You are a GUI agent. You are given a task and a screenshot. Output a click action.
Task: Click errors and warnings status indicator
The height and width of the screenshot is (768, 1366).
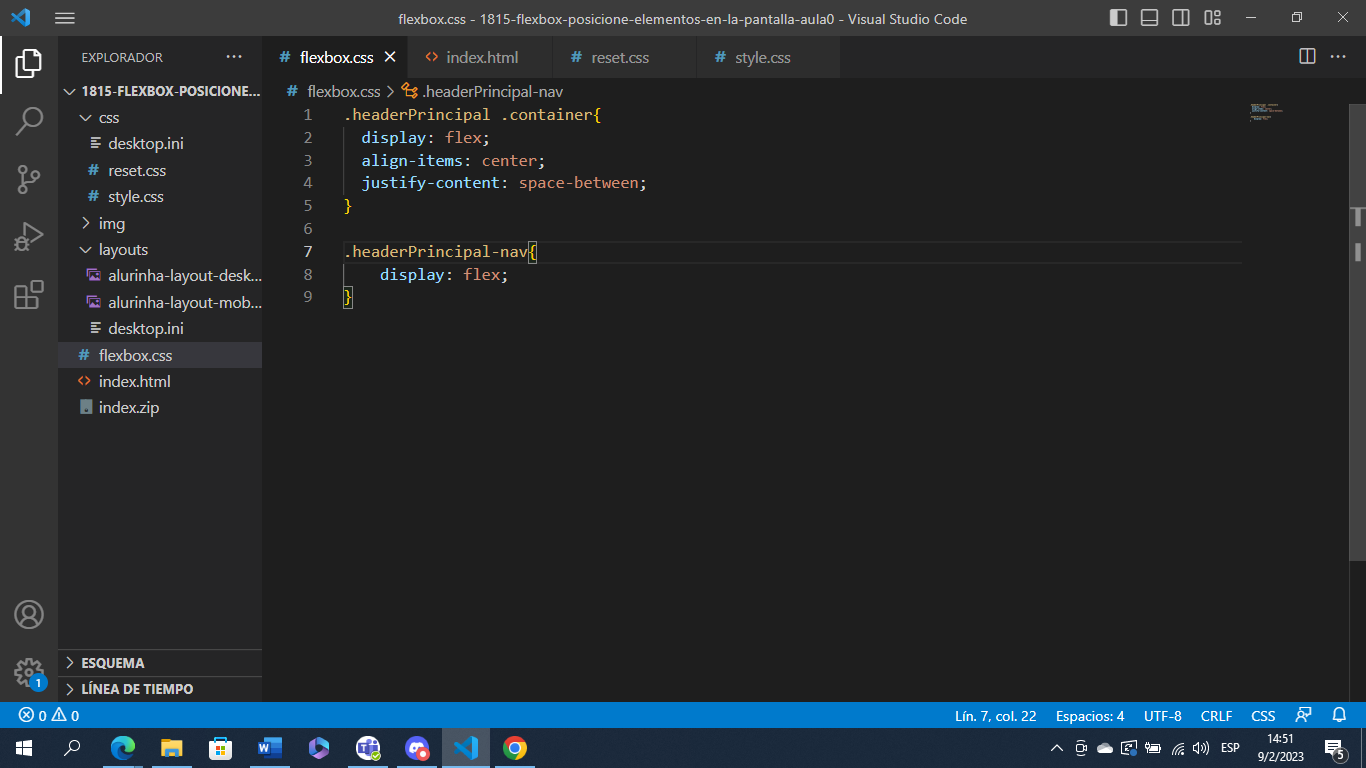49,716
